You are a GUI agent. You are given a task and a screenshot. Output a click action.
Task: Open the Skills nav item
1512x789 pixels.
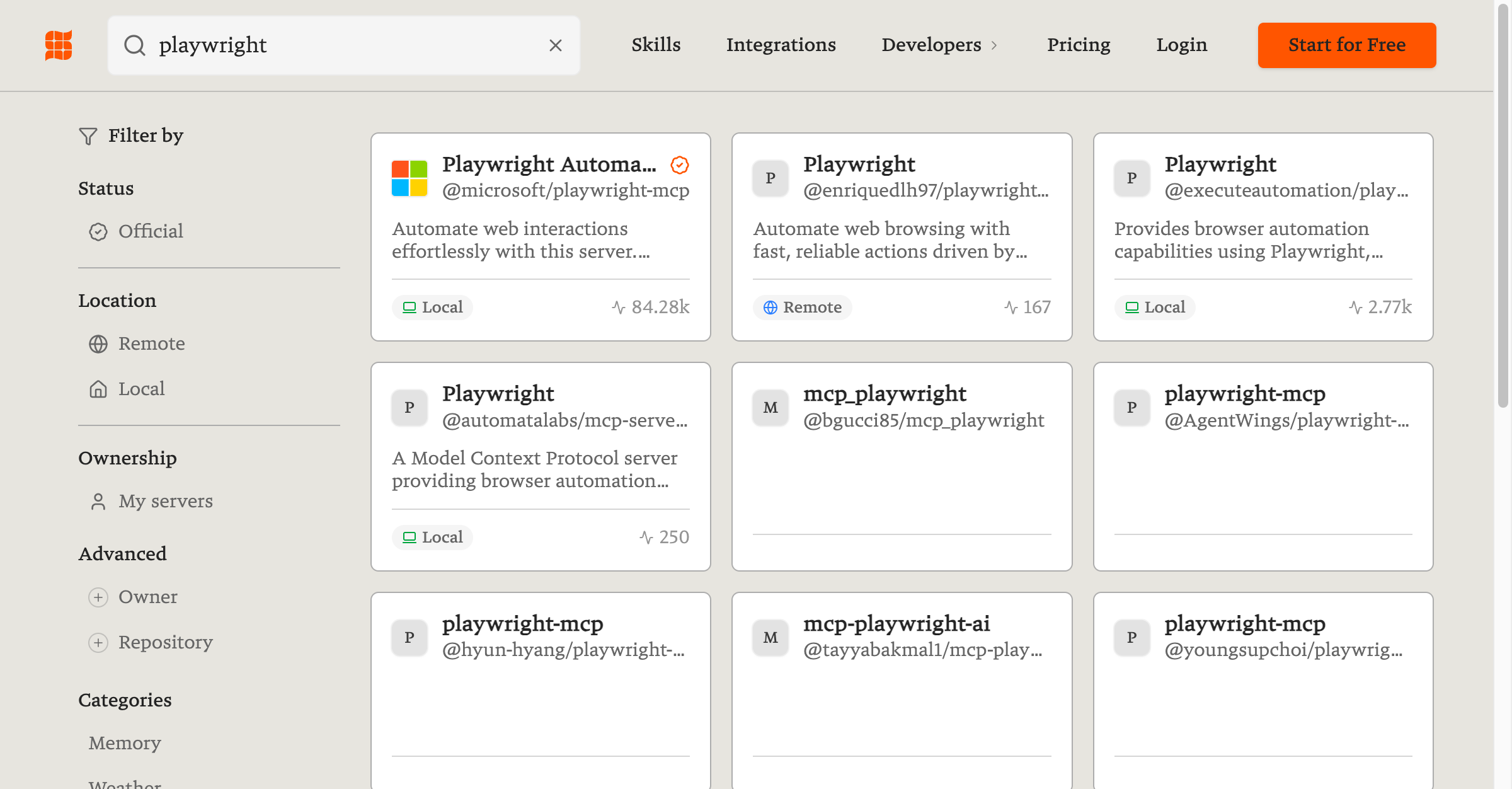tap(656, 45)
